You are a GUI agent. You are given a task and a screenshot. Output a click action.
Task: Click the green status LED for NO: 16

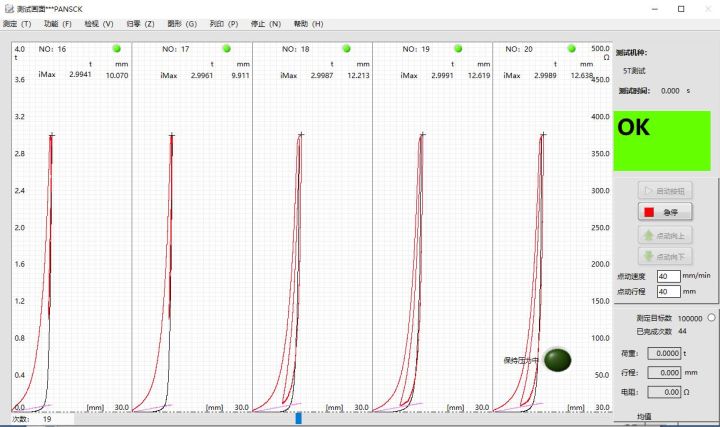click(x=116, y=48)
